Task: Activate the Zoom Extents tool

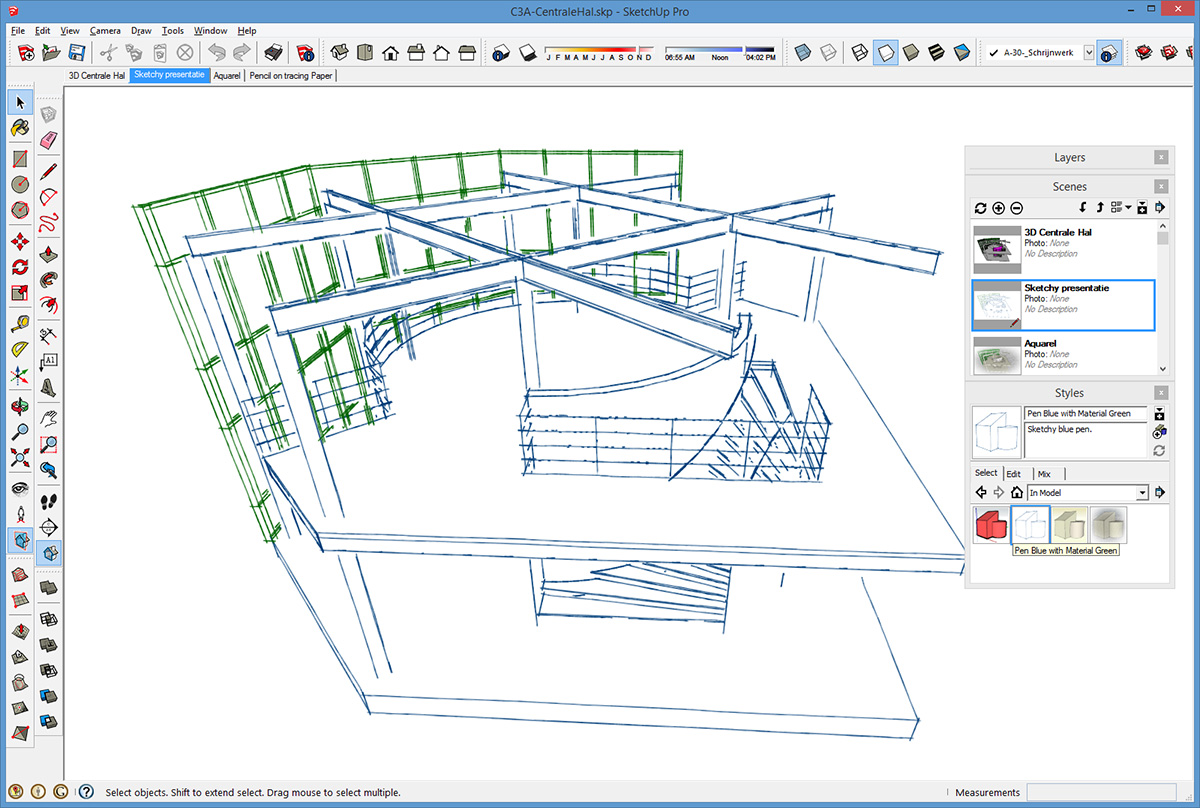Action: coord(20,457)
